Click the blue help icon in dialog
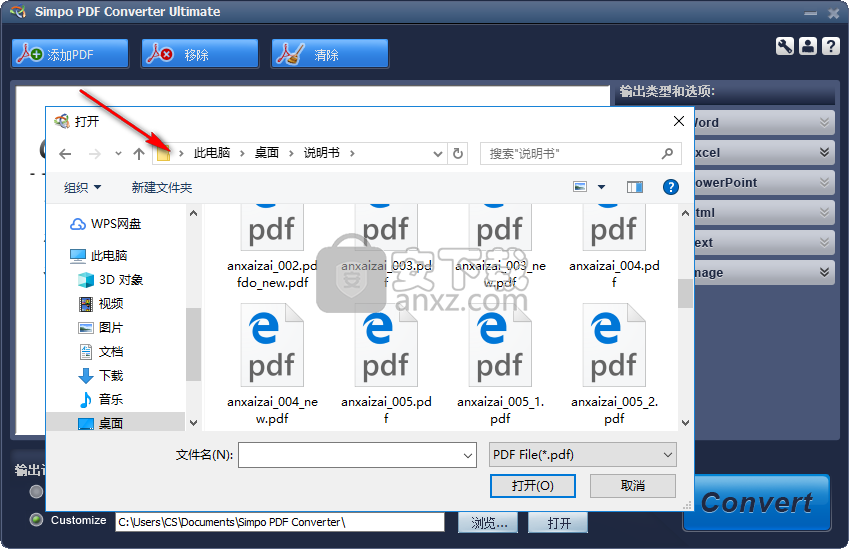This screenshot has height=549, width=849. click(671, 187)
